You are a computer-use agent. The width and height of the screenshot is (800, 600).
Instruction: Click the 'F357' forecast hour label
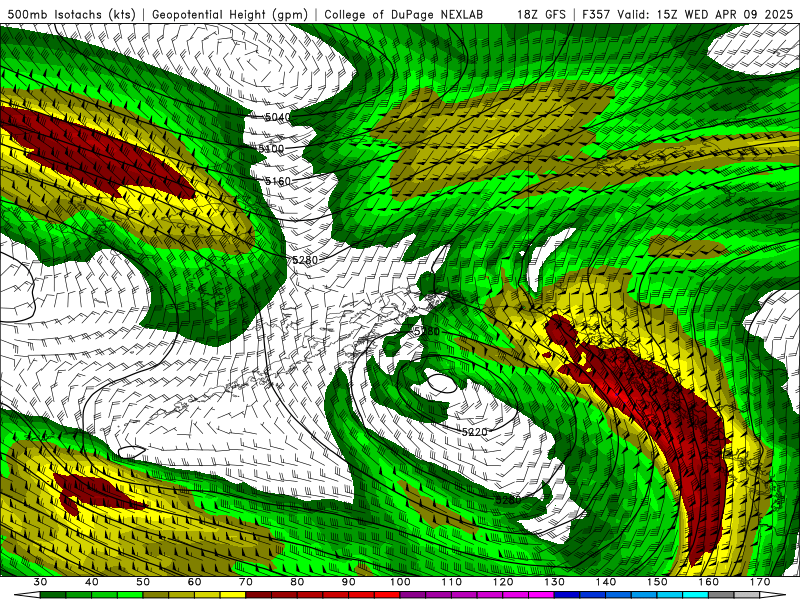(x=597, y=14)
